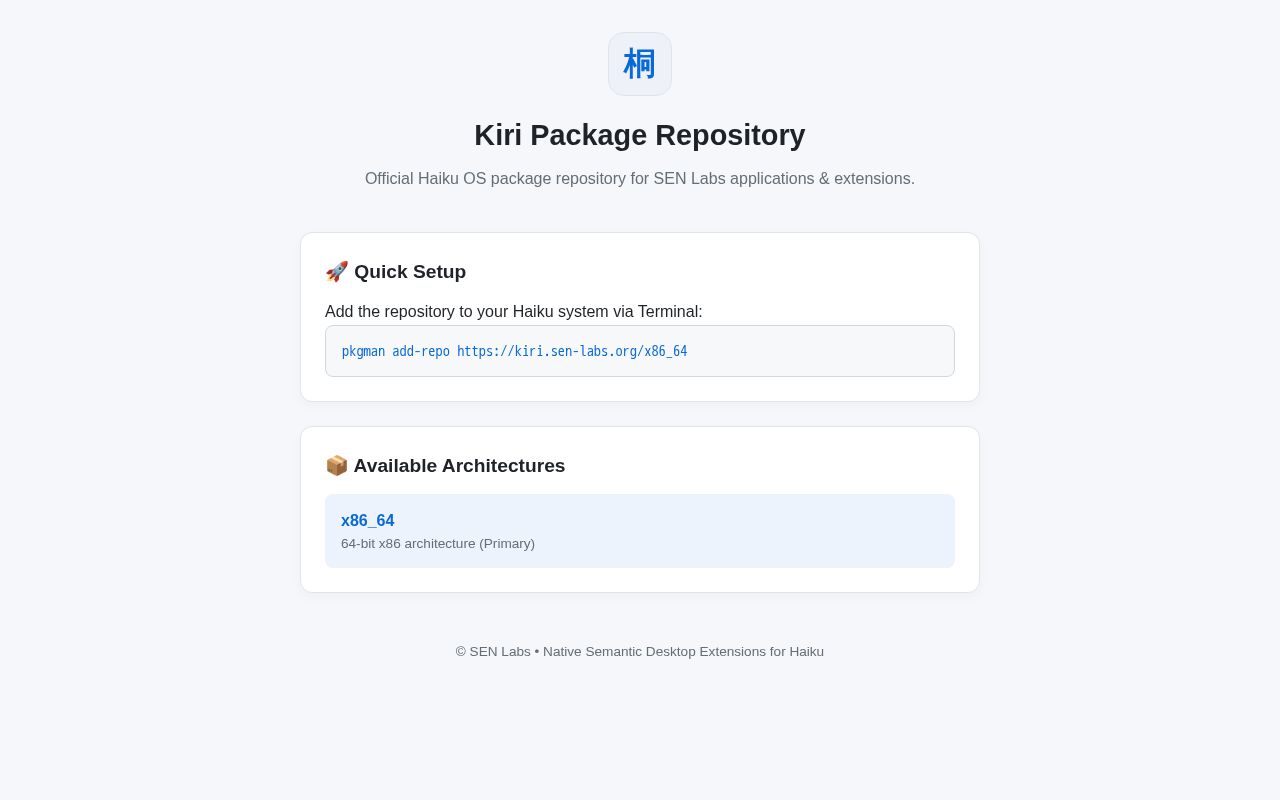
Task: Click the package box emoji icon
Action: click(337, 466)
